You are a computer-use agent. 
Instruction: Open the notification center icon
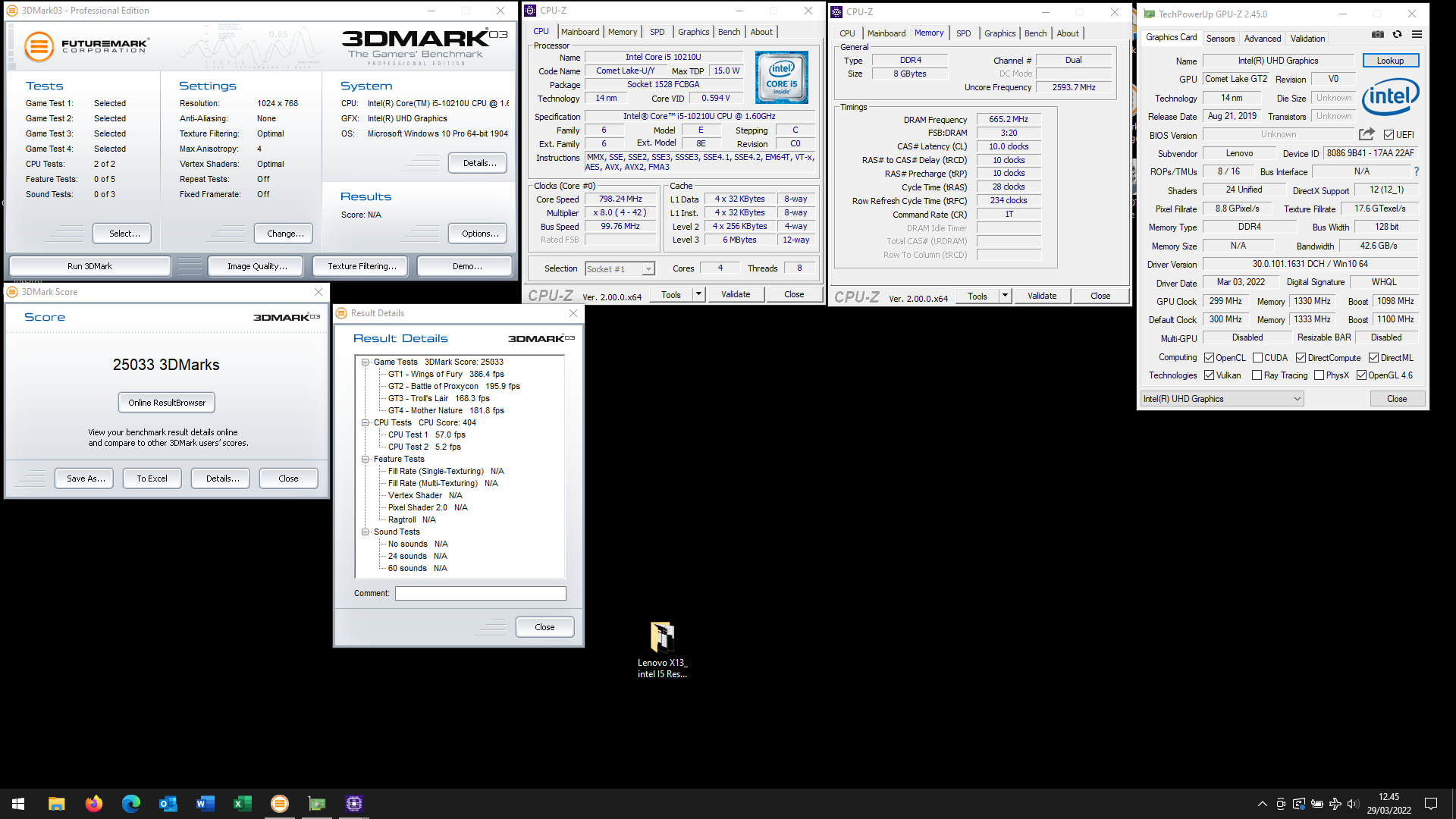point(1431,804)
